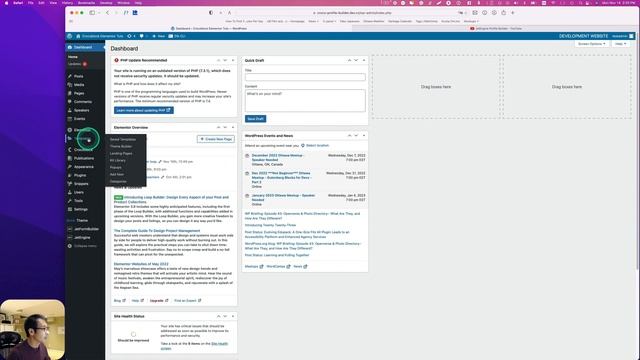Viewport: 640px width, 360px height.
Task: Select Popups in the flyout submenu
Action: pos(116,167)
